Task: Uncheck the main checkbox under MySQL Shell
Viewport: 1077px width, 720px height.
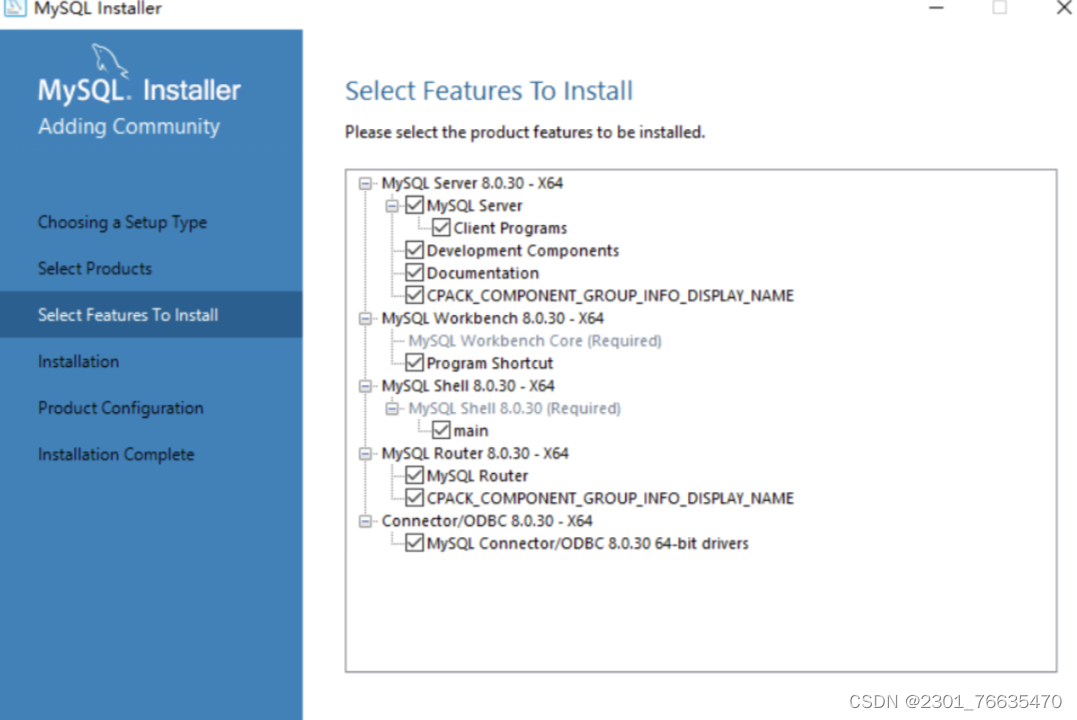Action: tap(441, 431)
